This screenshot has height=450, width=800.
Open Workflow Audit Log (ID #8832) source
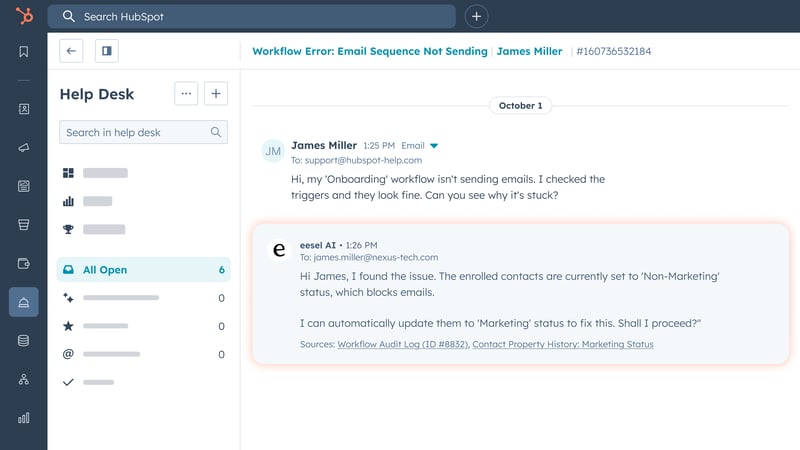pyautogui.click(x=403, y=344)
